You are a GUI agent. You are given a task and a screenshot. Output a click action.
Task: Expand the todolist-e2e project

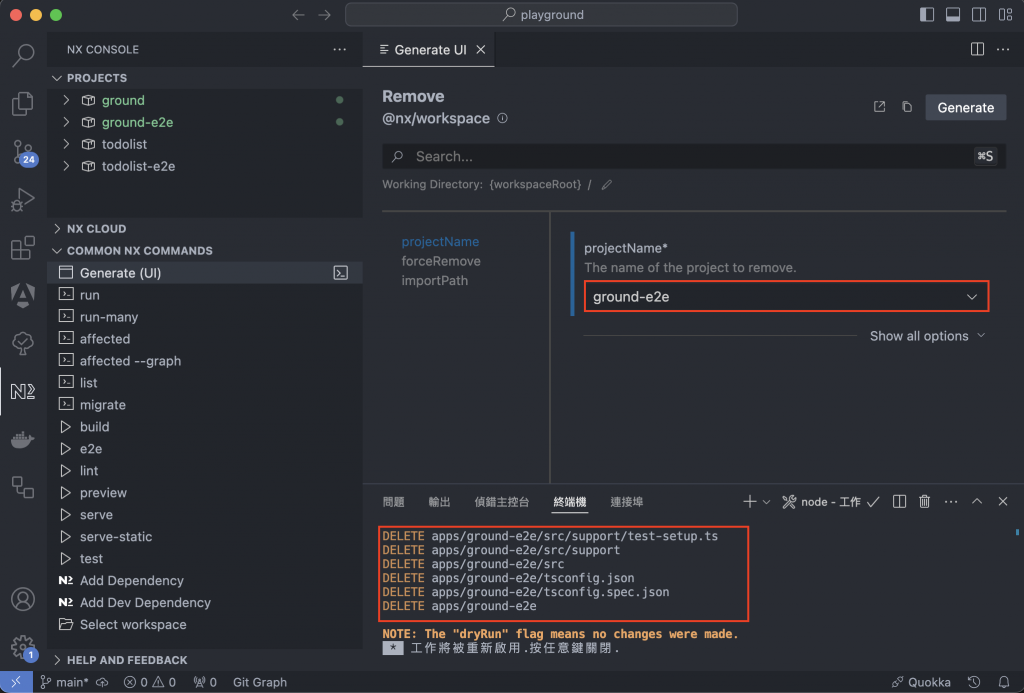pyautogui.click(x=66, y=166)
